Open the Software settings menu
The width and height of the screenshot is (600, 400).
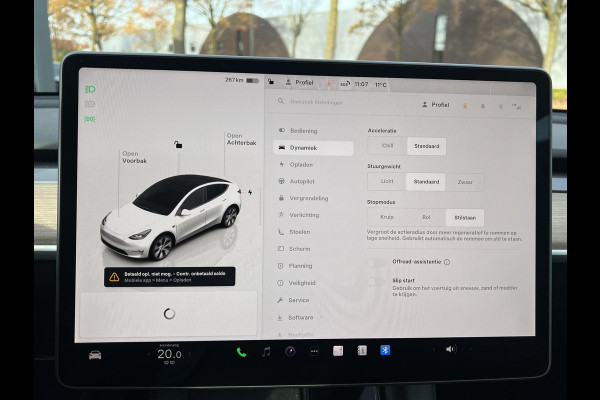[313, 317]
